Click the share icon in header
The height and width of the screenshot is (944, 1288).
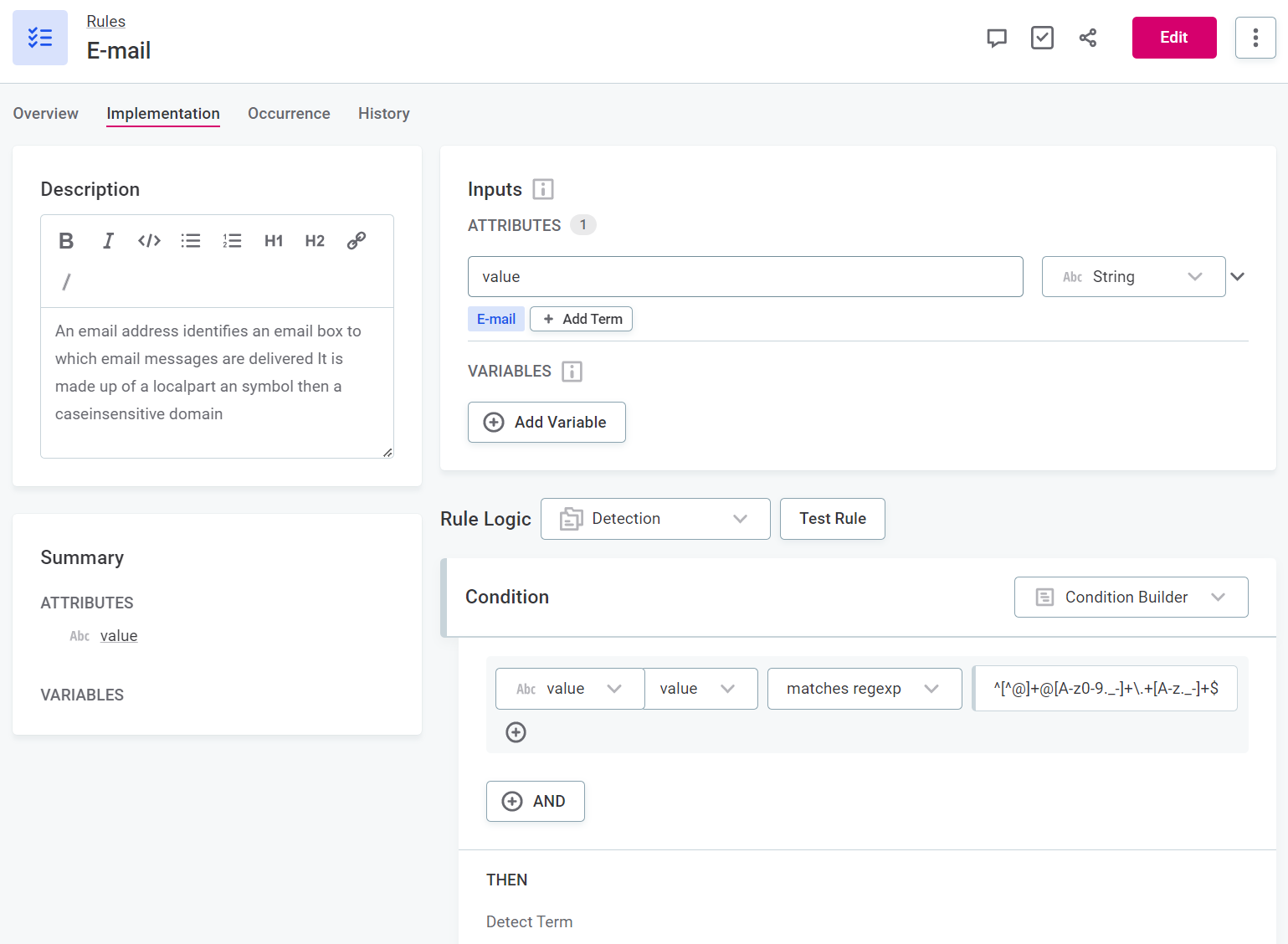(x=1087, y=38)
